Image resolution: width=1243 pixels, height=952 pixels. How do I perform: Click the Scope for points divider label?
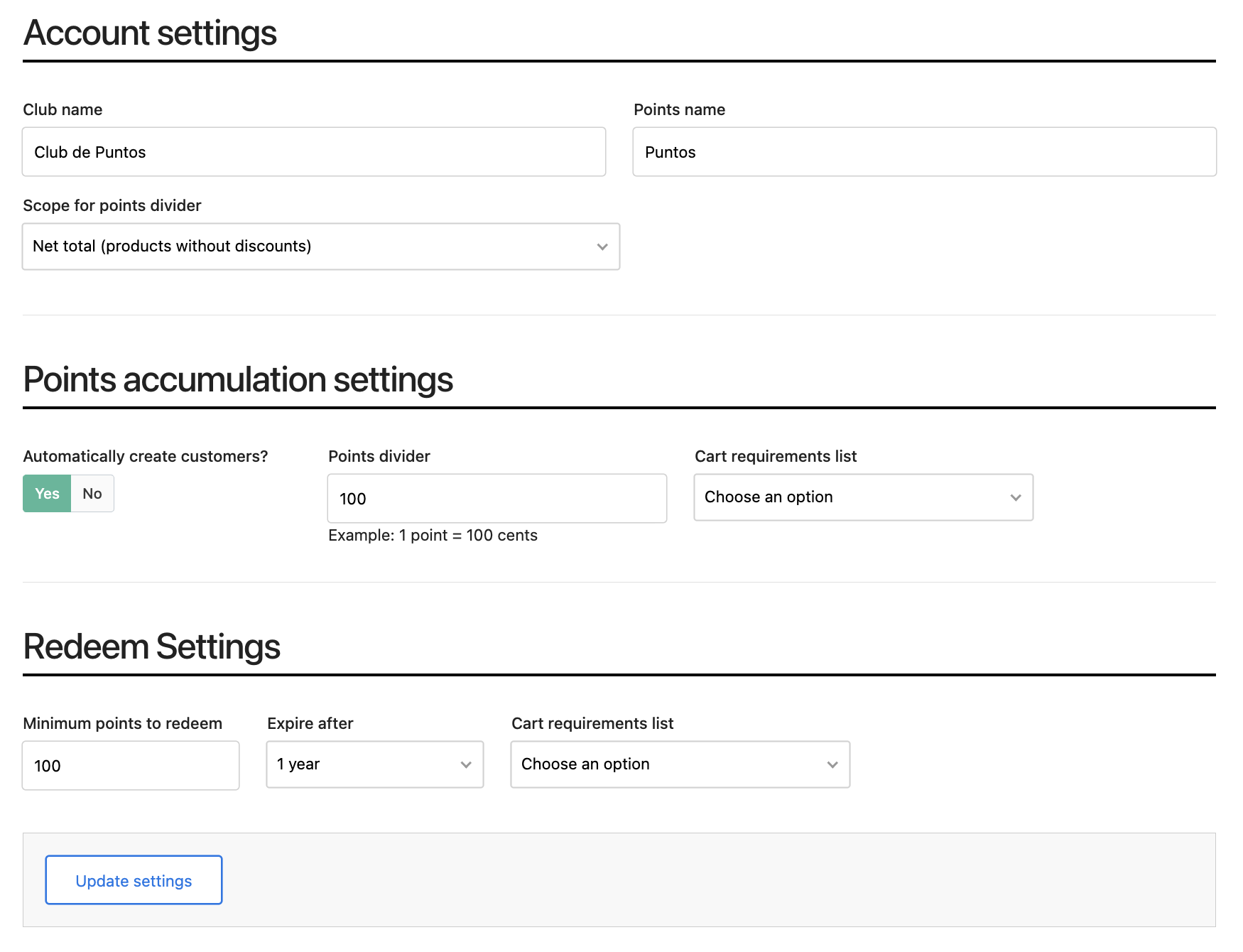[x=112, y=205]
